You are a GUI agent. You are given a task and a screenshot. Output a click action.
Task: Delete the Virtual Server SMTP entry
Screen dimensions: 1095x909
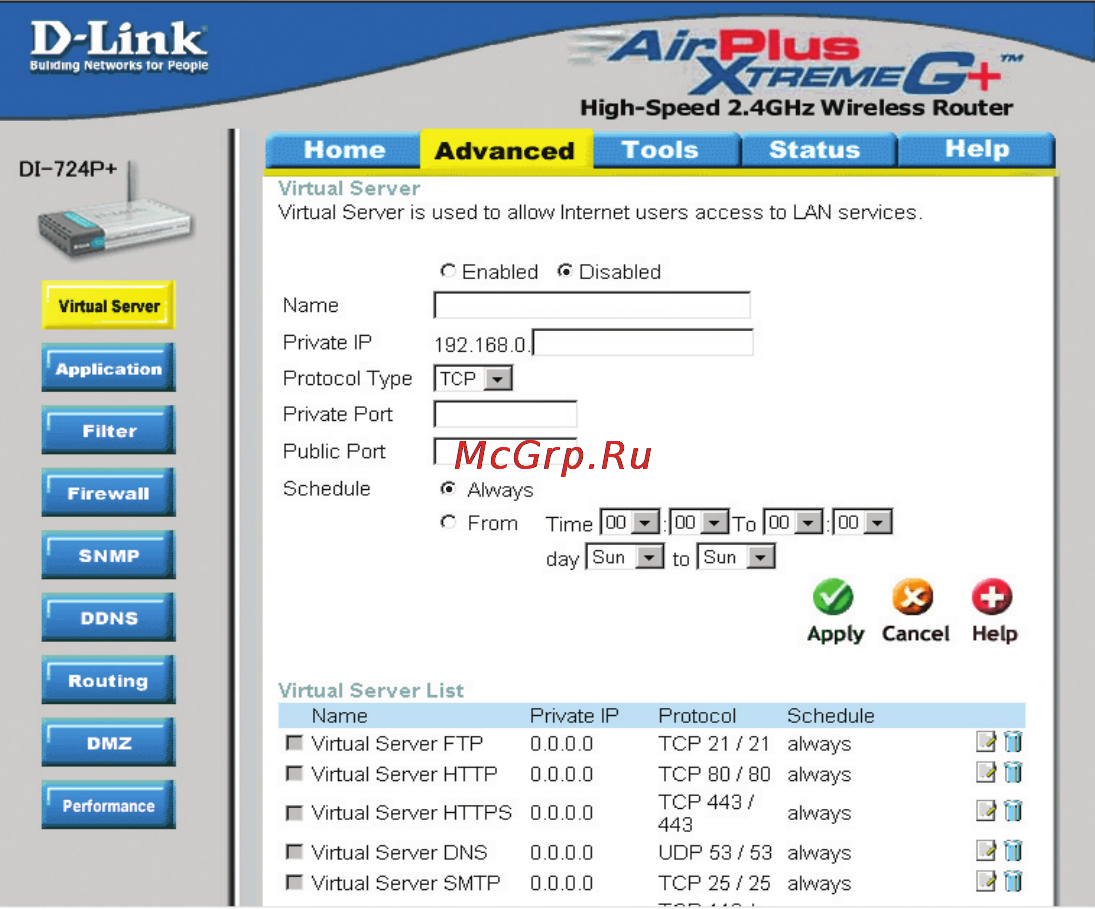[x=1013, y=881]
